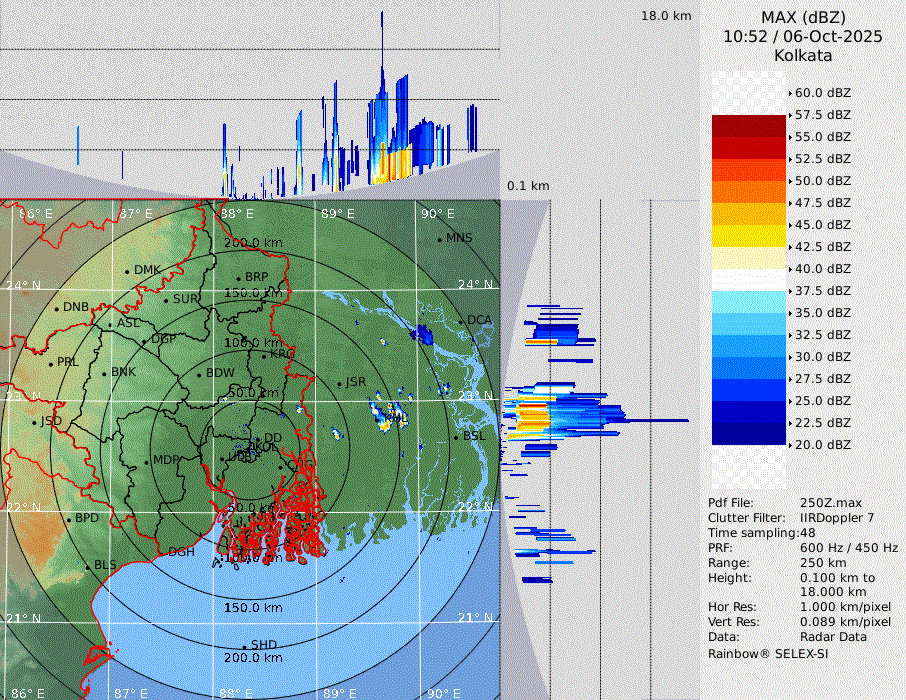906x700 pixels.
Task: Click the Rainbow SELEX-SI text
Action: click(768, 653)
